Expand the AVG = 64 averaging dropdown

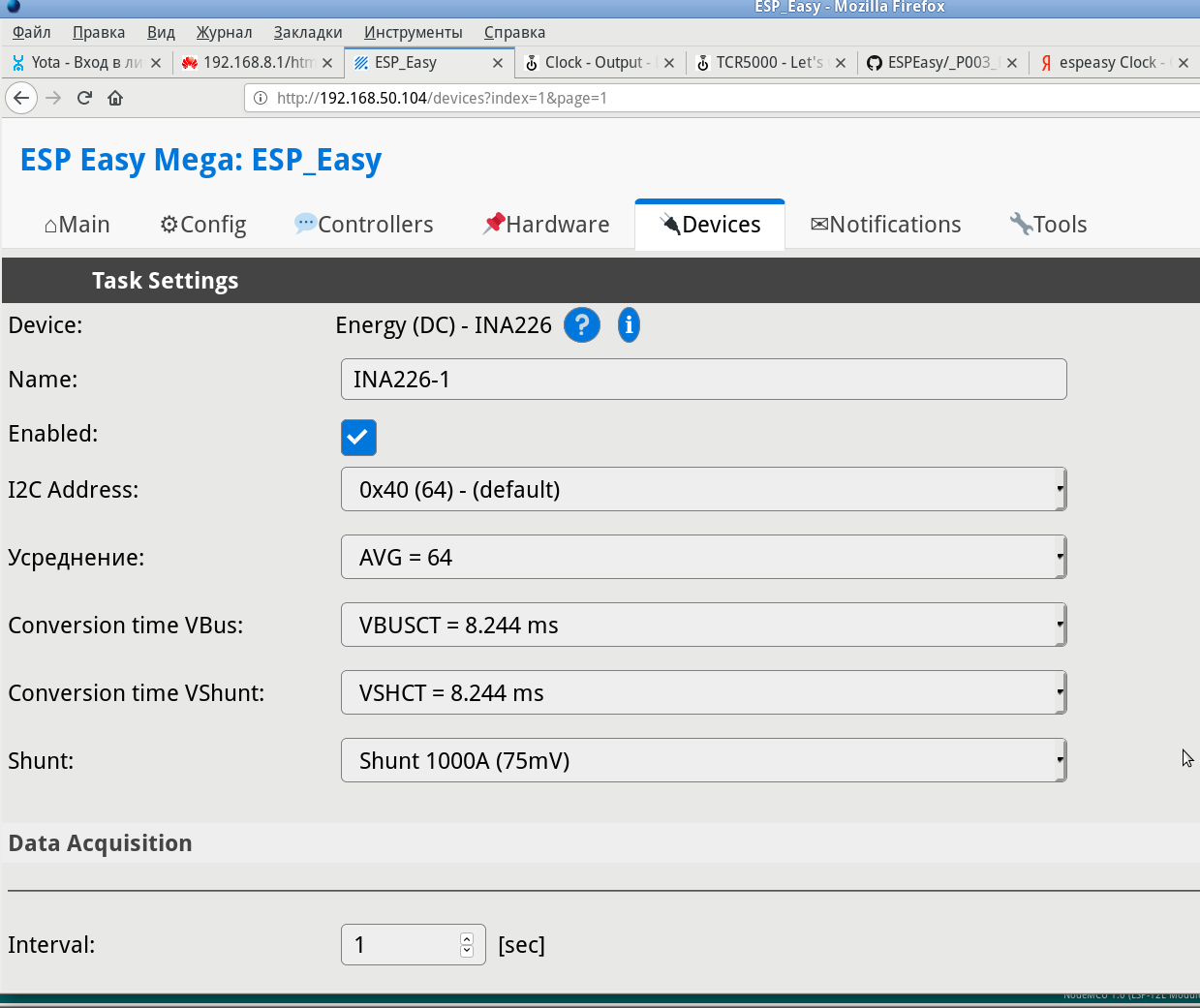click(703, 558)
